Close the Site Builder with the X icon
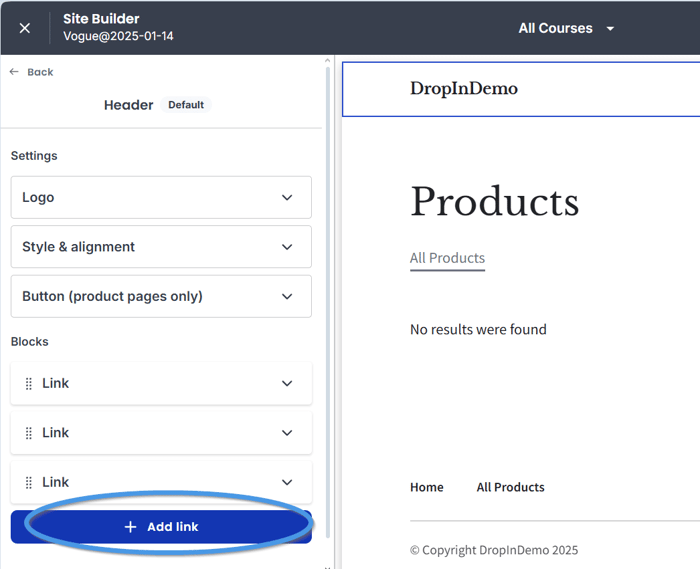Screen dimensions: 700x569 (x=25, y=28)
